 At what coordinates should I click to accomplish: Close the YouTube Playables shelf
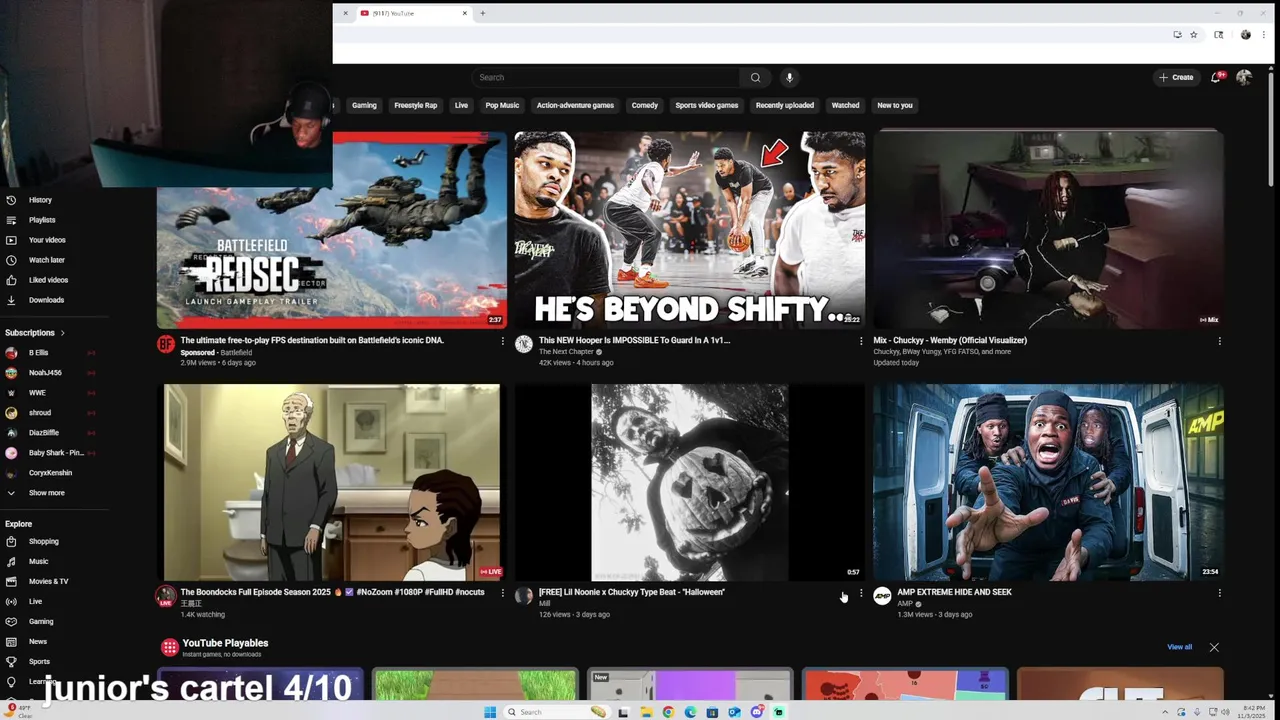click(x=1214, y=647)
